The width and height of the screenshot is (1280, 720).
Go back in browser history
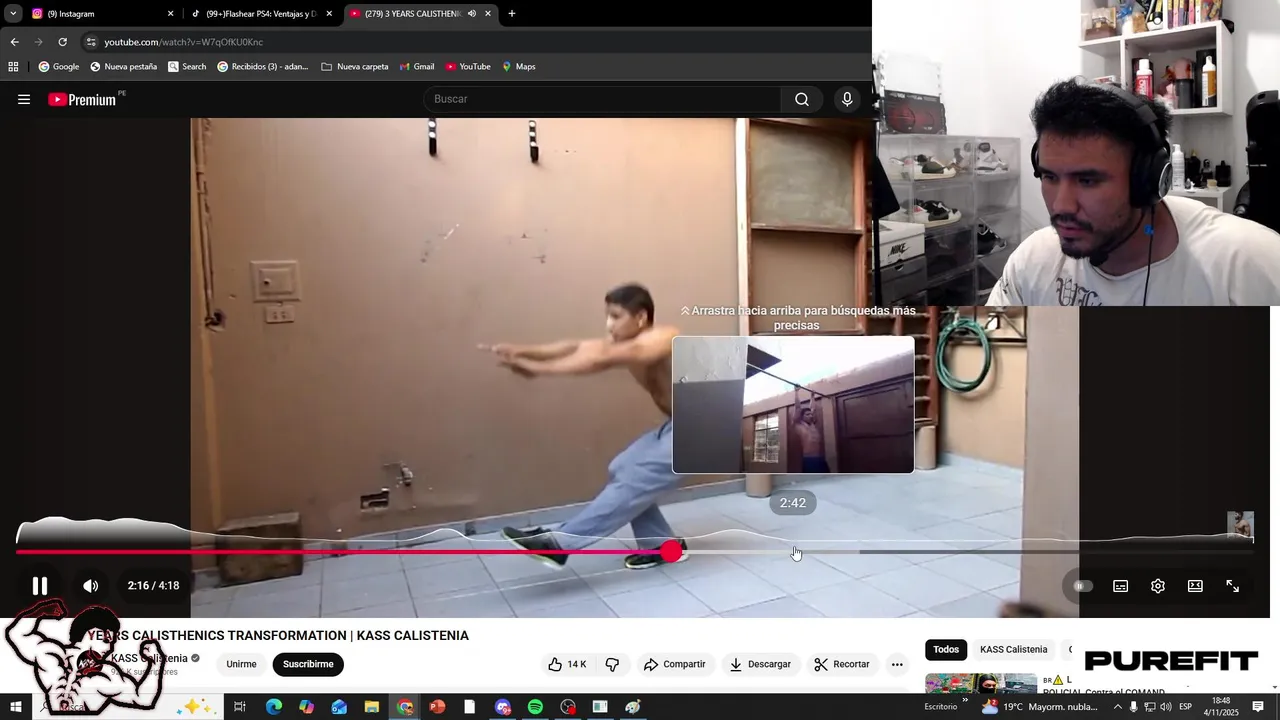15,42
